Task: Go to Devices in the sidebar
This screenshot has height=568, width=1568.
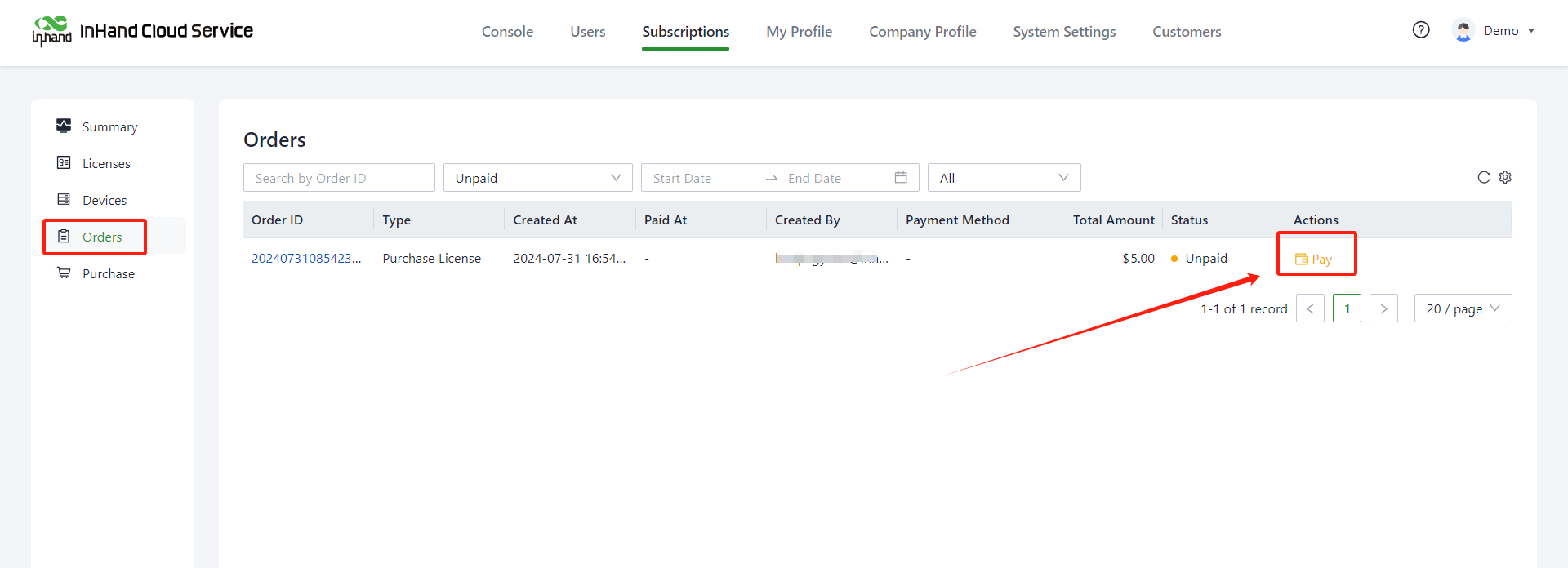Action: pyautogui.click(x=105, y=200)
